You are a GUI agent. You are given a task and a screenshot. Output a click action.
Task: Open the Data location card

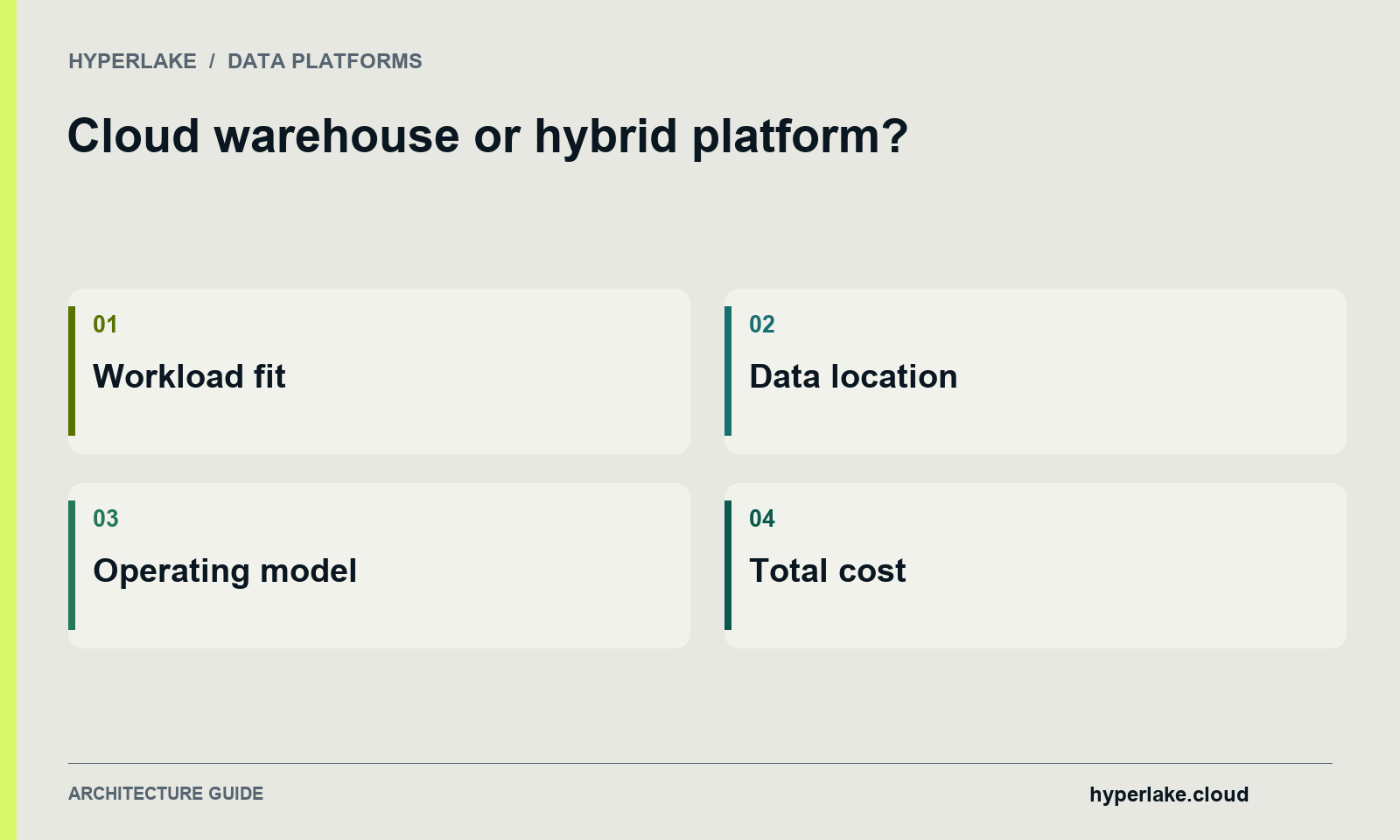1035,371
